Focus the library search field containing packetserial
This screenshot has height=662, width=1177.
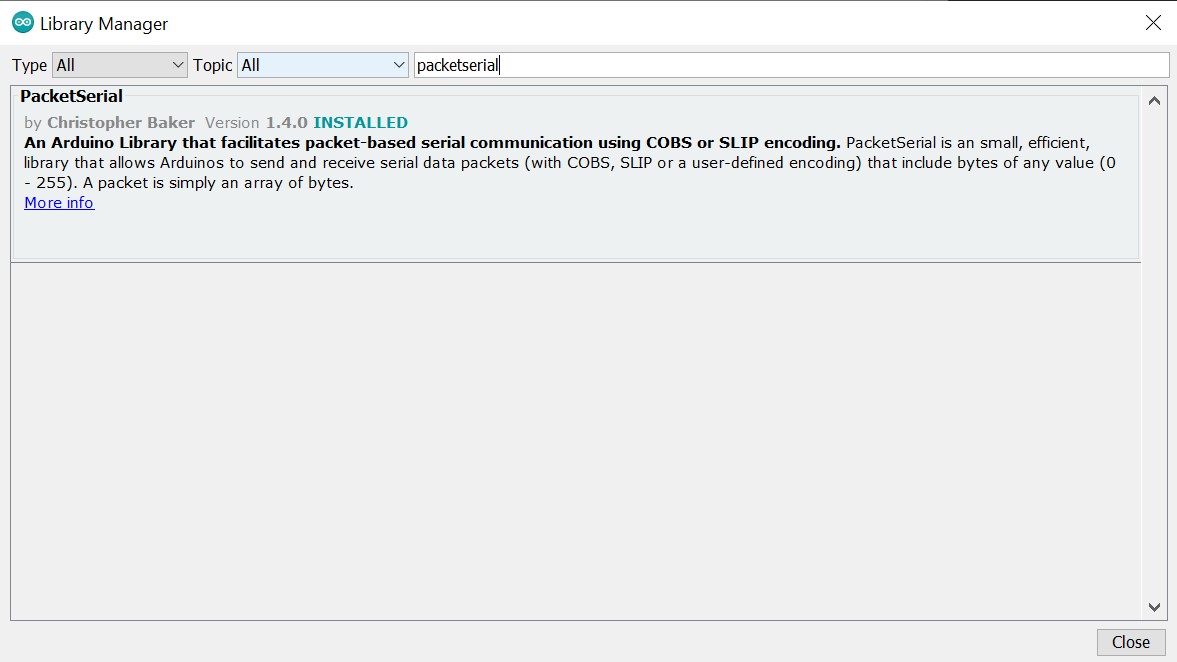pyautogui.click(x=791, y=65)
